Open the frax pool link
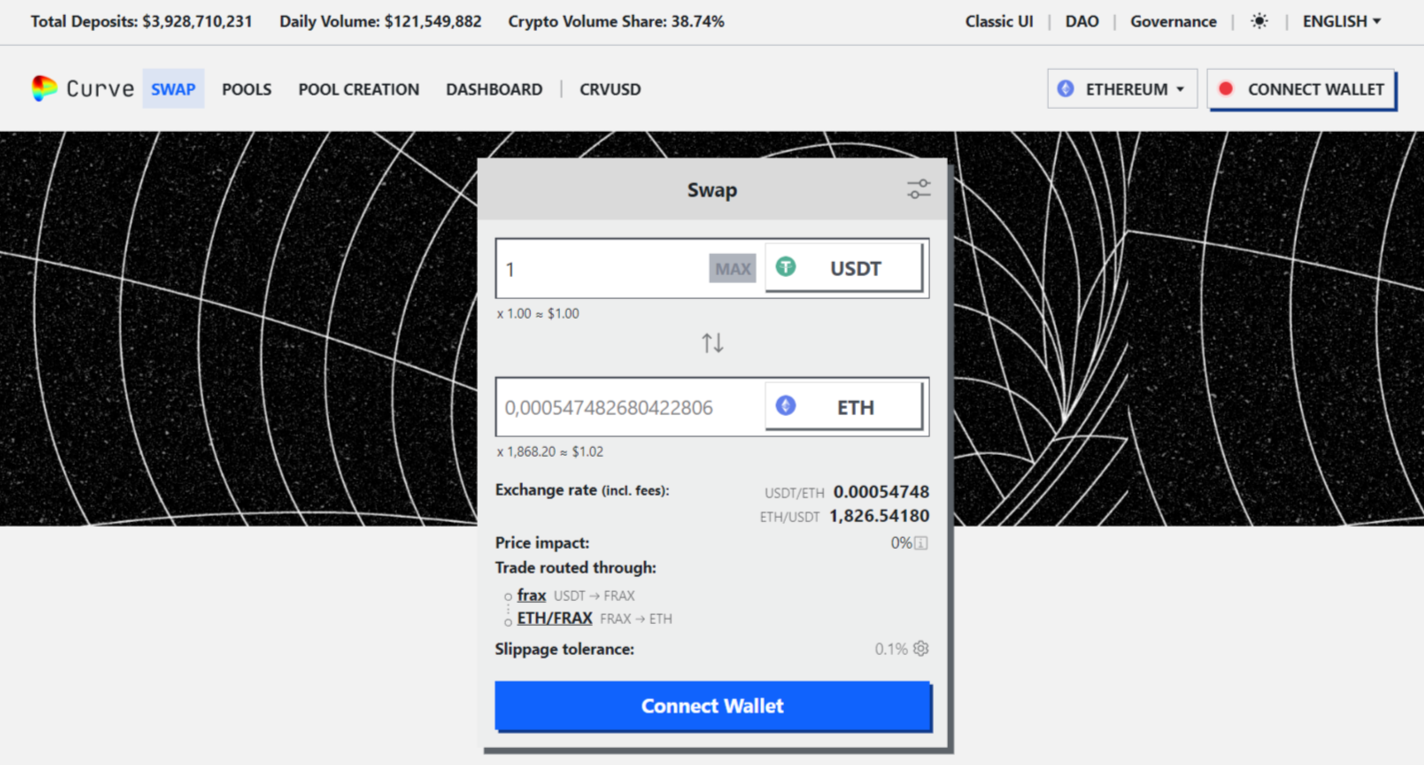 [531, 594]
